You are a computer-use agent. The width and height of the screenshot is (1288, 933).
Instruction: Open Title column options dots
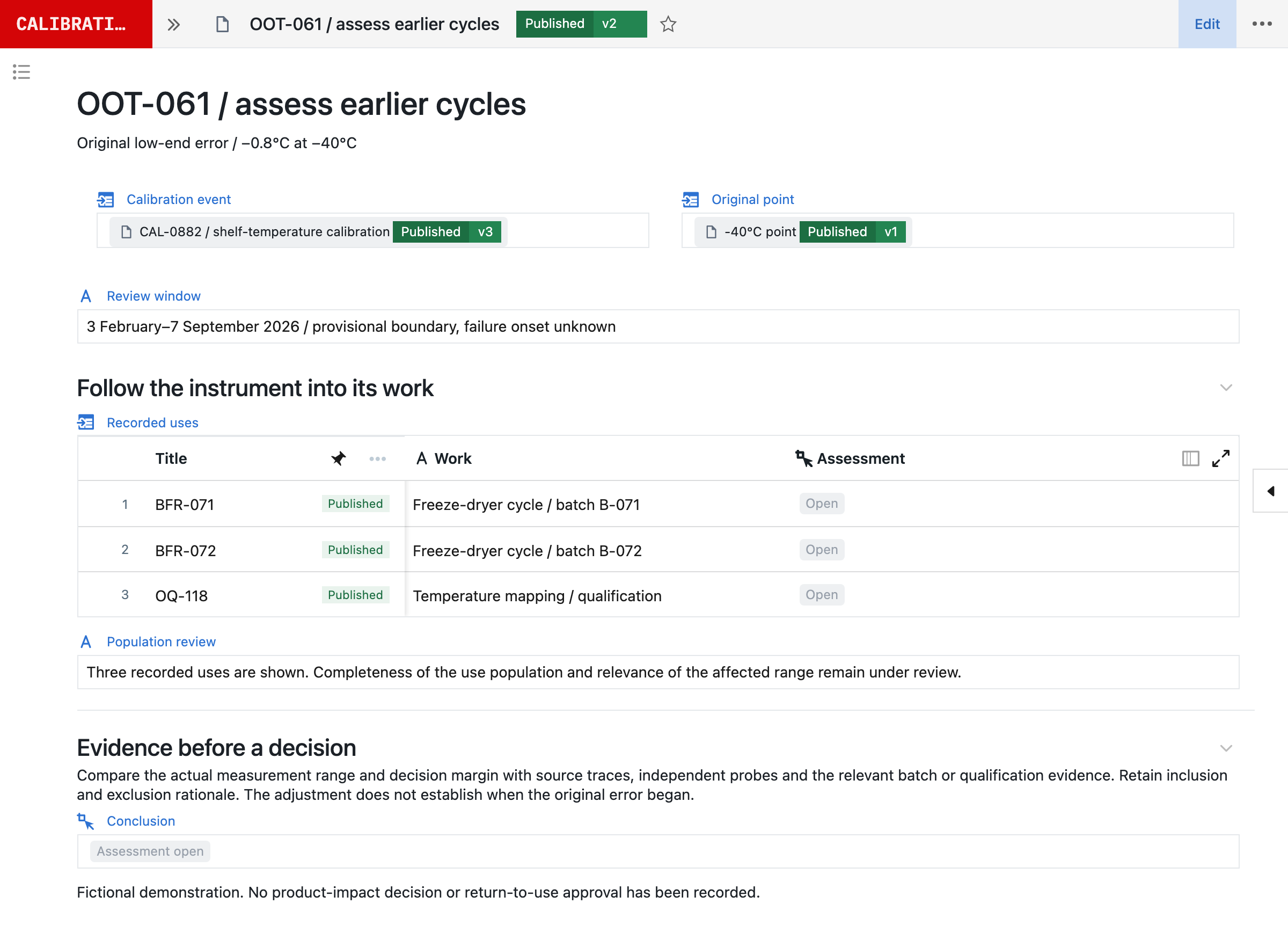coord(378,458)
